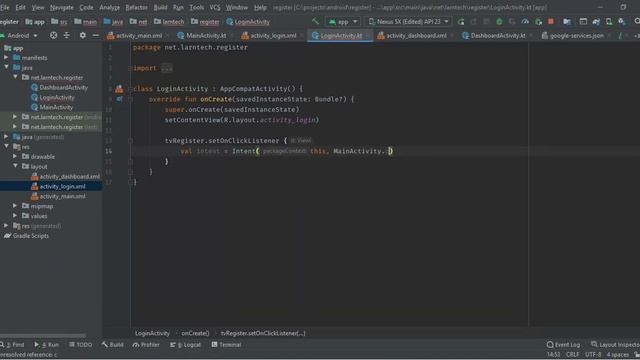Open the Build tool window
The width and height of the screenshot is (640, 360).
coord(113,345)
